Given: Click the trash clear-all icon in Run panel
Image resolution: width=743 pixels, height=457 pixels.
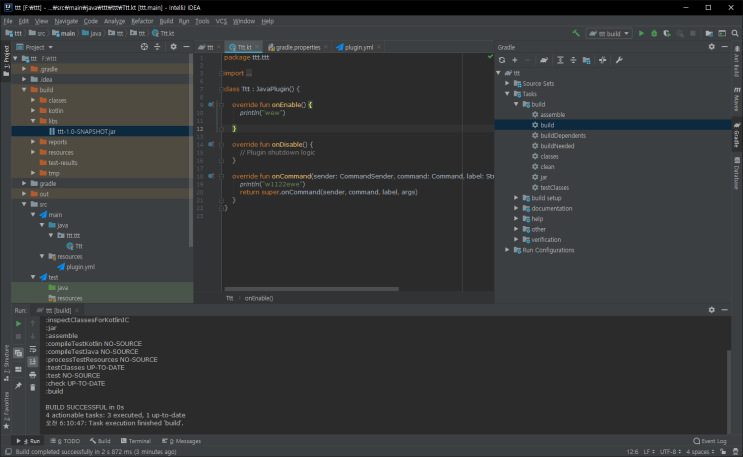Looking at the screenshot, I should 33,388.
